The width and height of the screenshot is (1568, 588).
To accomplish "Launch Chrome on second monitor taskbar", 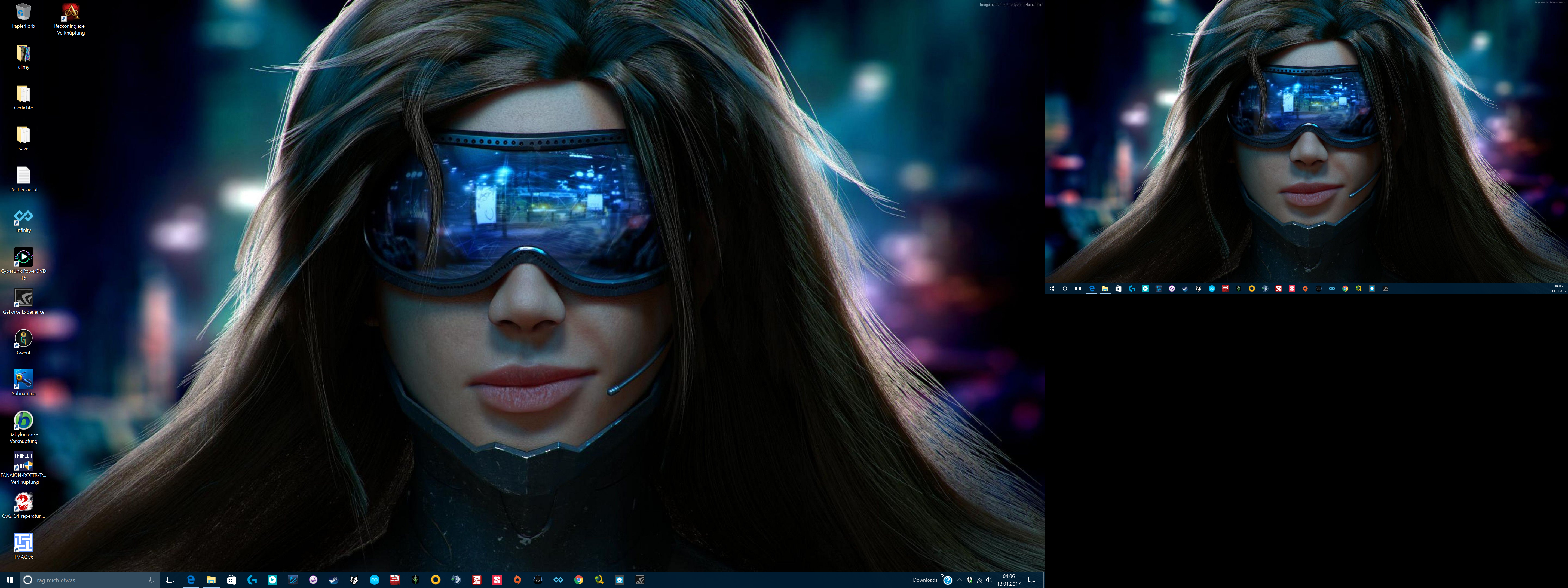I will (x=1345, y=289).
